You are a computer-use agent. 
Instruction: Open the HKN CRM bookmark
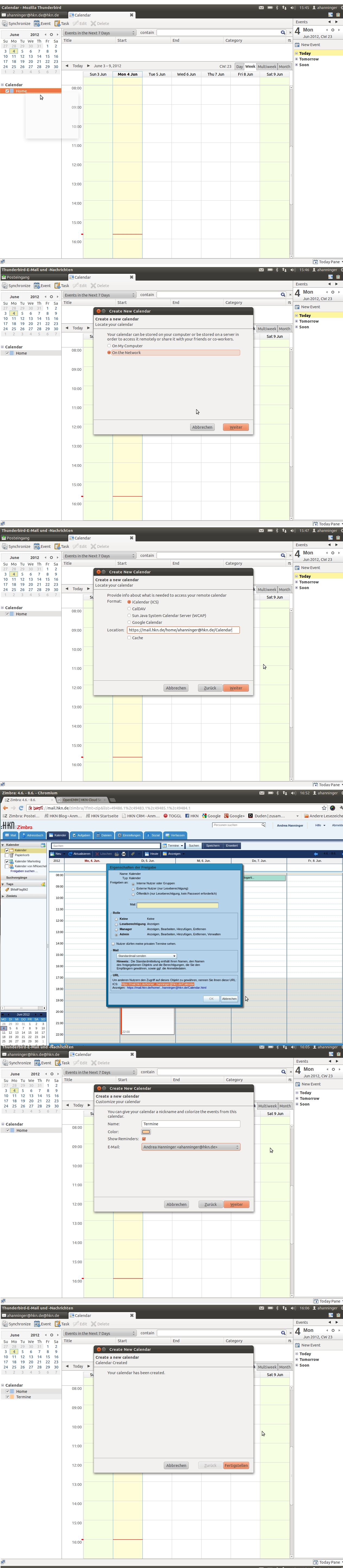point(141,816)
